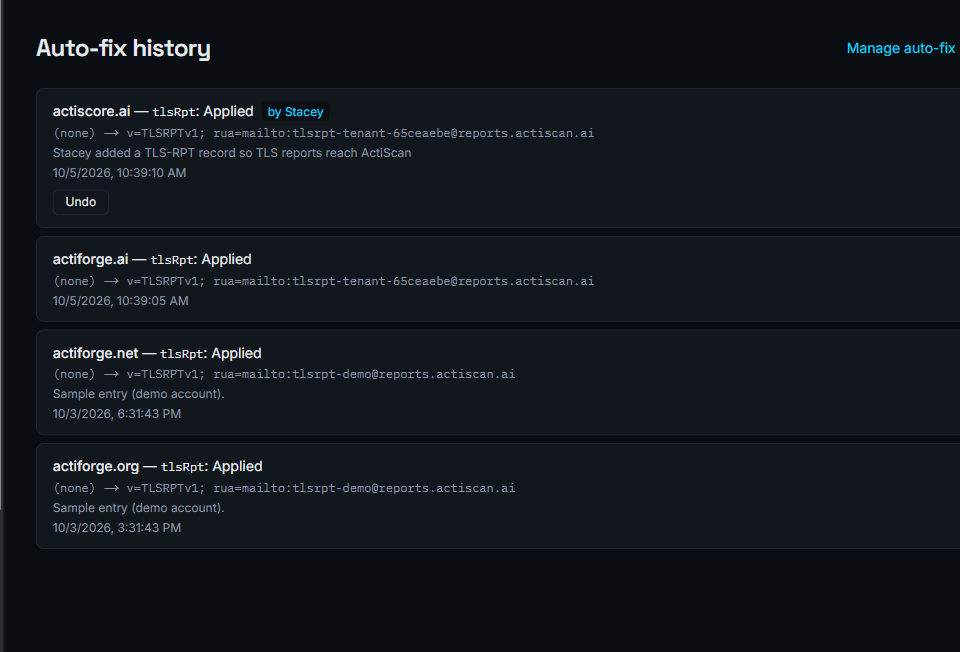Open the Manage auto-fix link
This screenshot has height=652, width=960.
point(900,48)
